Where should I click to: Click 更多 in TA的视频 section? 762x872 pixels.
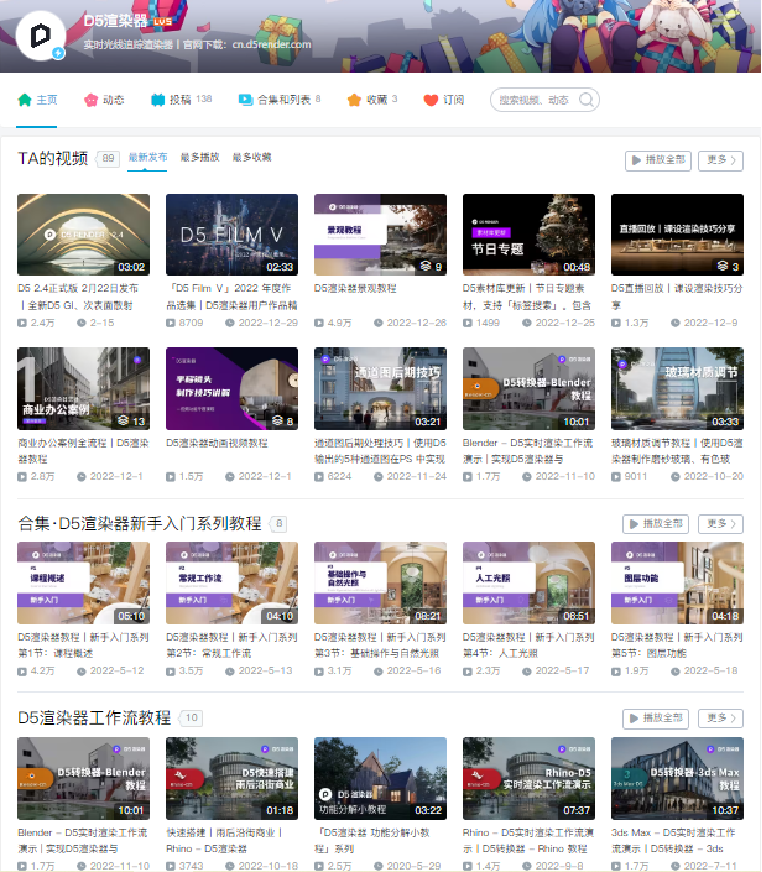pos(721,160)
